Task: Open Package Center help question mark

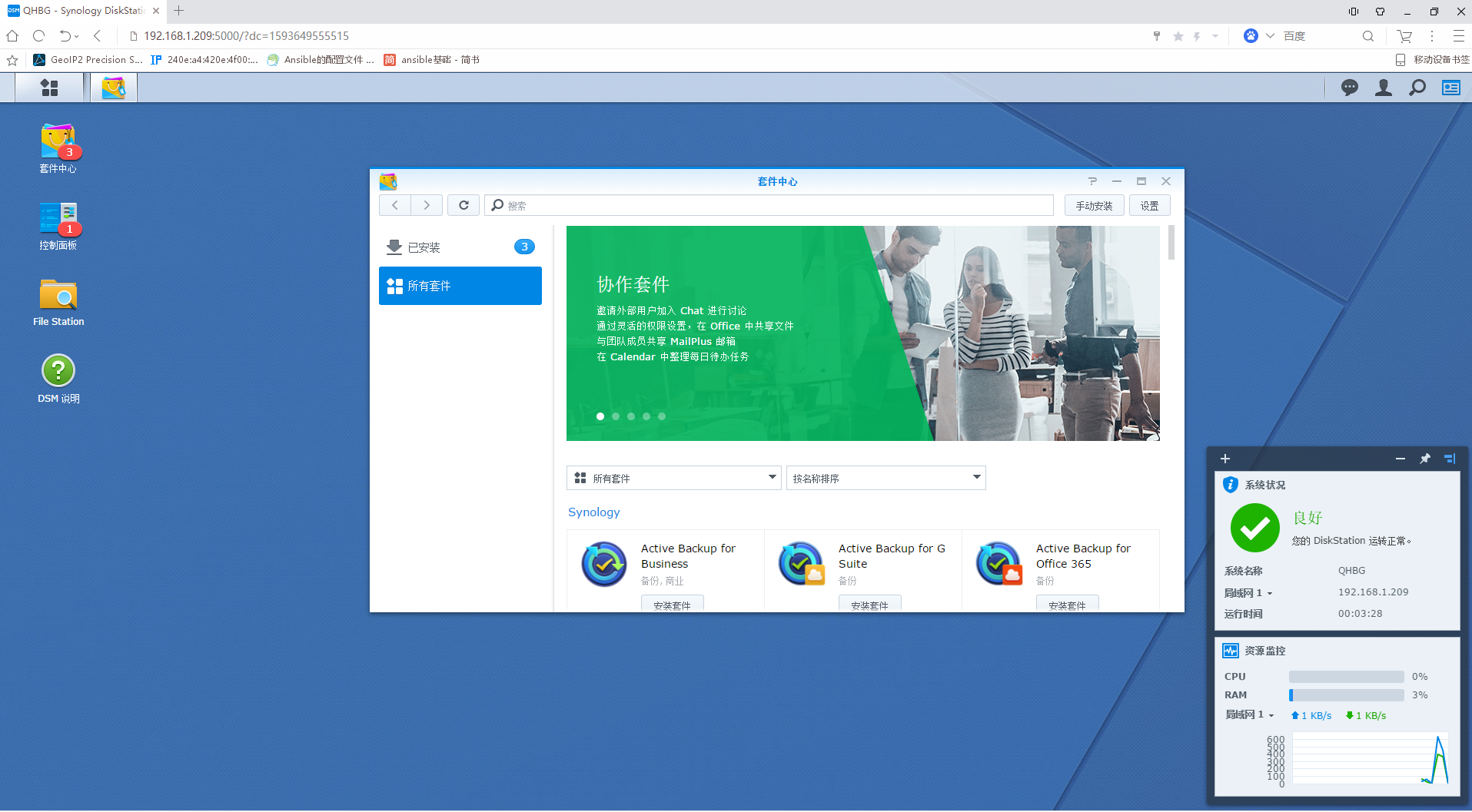Action: tap(1092, 181)
